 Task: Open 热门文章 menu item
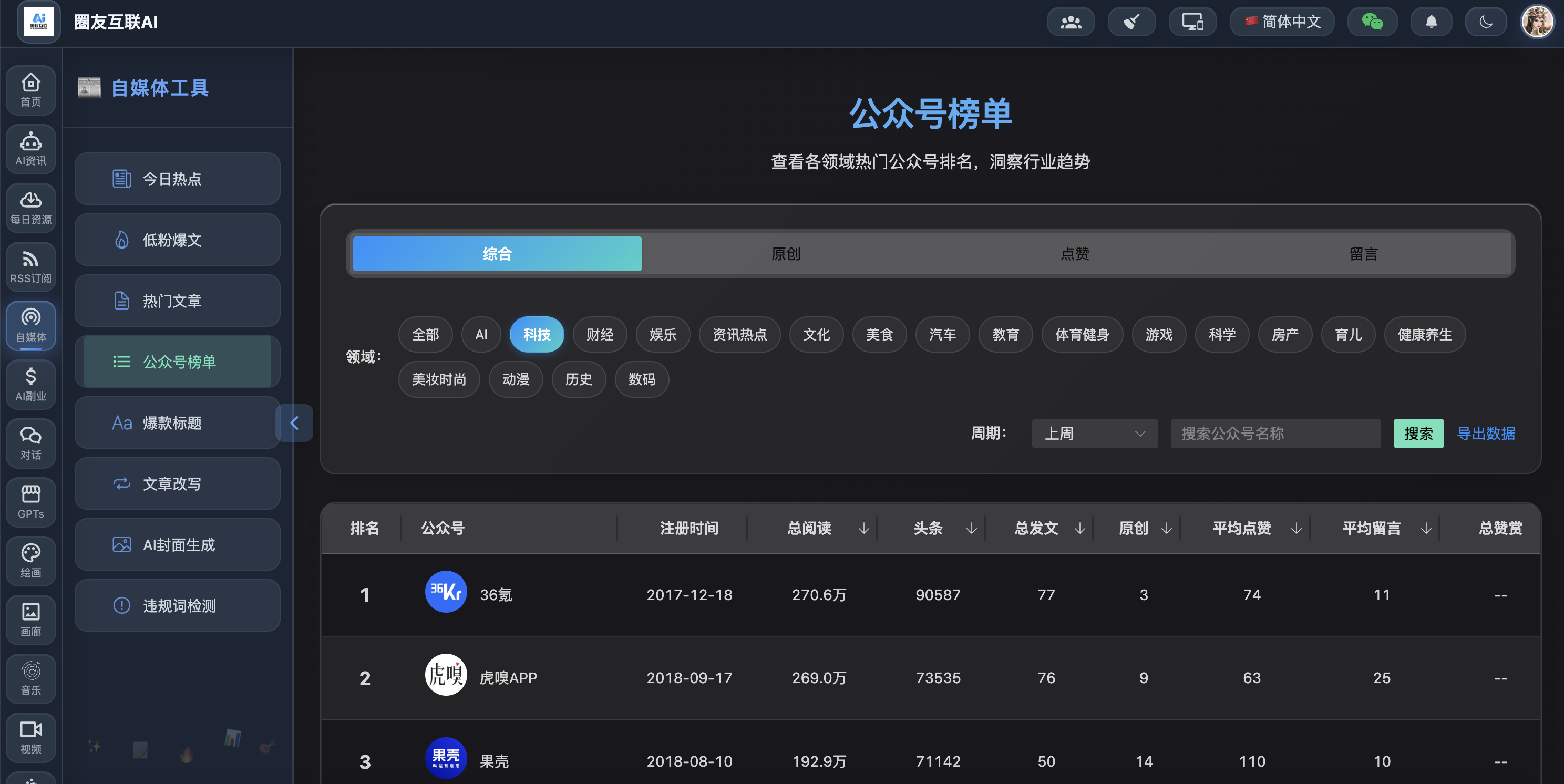pos(177,301)
